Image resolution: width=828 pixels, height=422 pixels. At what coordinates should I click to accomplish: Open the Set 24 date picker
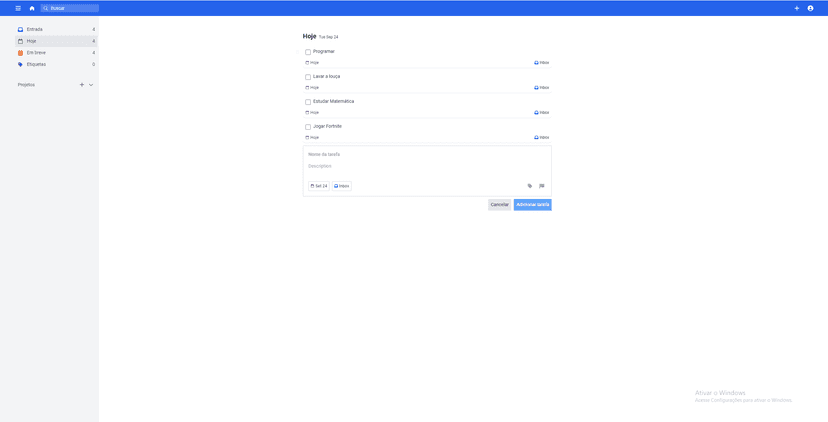coord(319,186)
